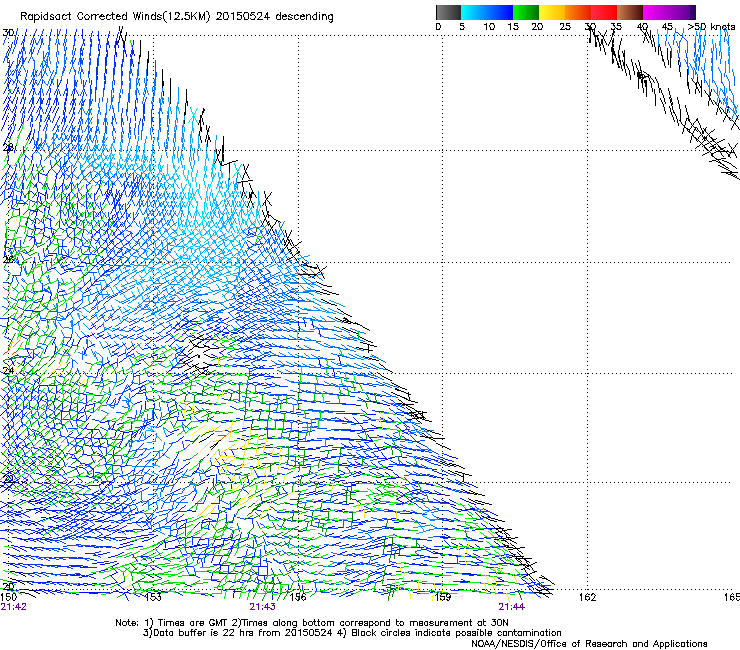Viewport: 740px width, 650px height.
Task: Click the longitude label "162" on the bottom axis
Action: (x=587, y=597)
